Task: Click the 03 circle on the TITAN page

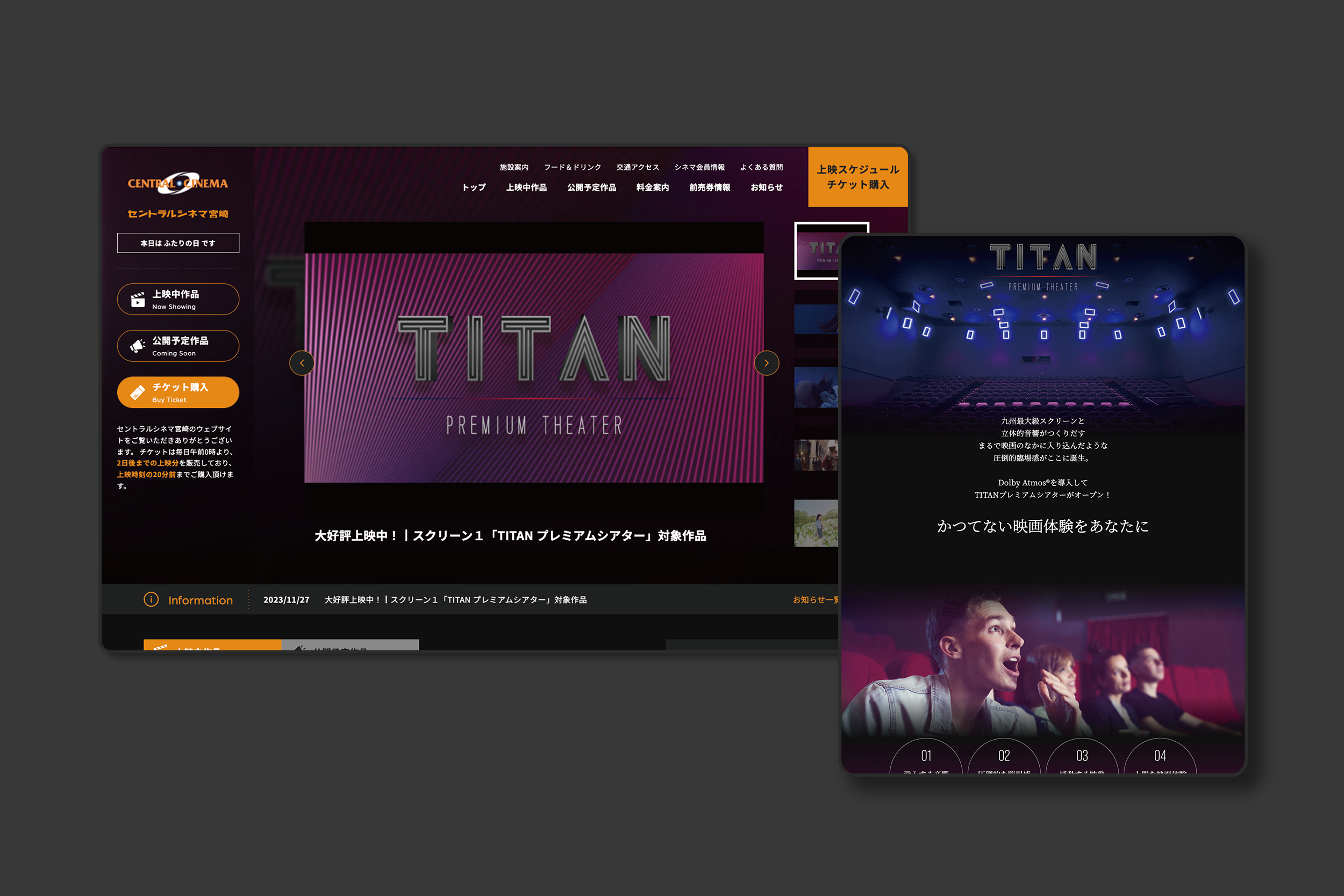Action: click(x=1082, y=756)
